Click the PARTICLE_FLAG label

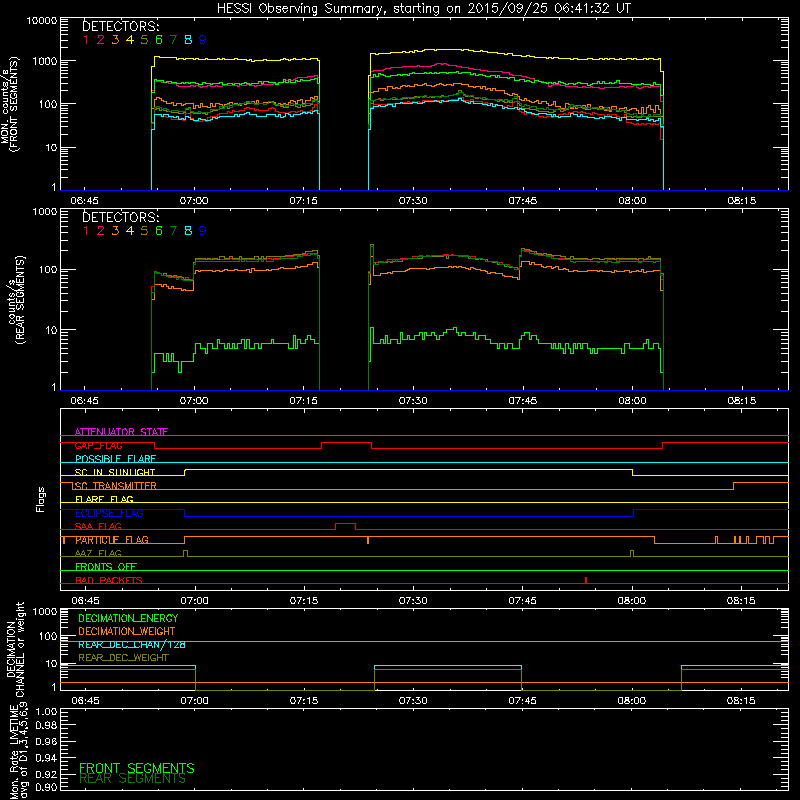(x=112, y=540)
